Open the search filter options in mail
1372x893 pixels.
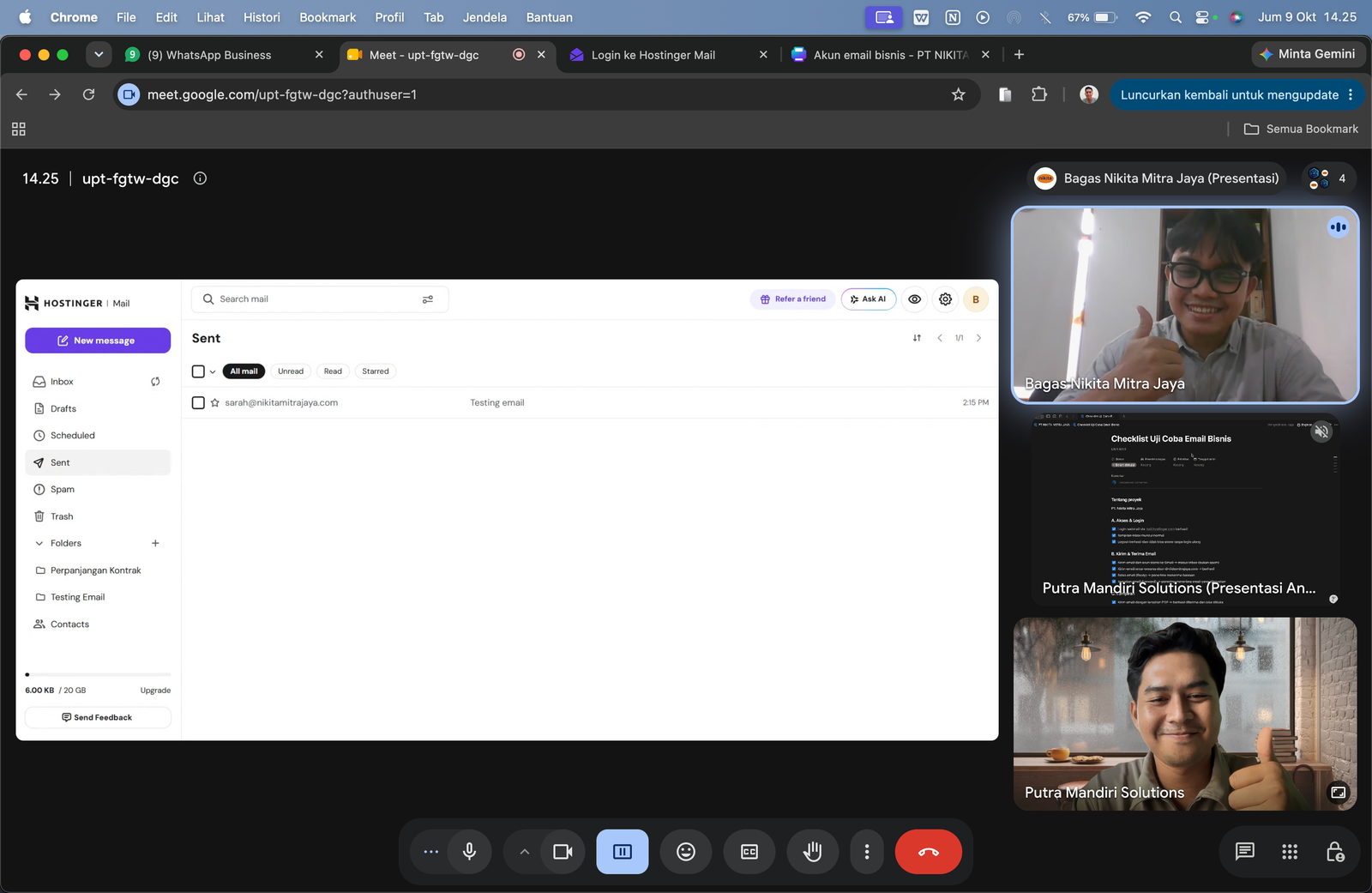(428, 299)
